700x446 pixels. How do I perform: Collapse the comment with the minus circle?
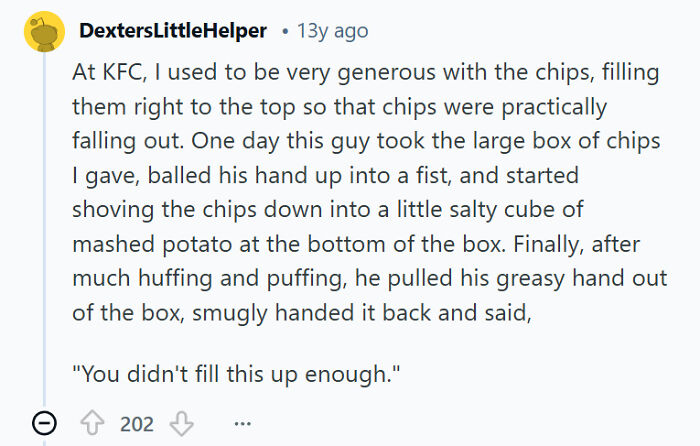pyautogui.click(x=43, y=423)
